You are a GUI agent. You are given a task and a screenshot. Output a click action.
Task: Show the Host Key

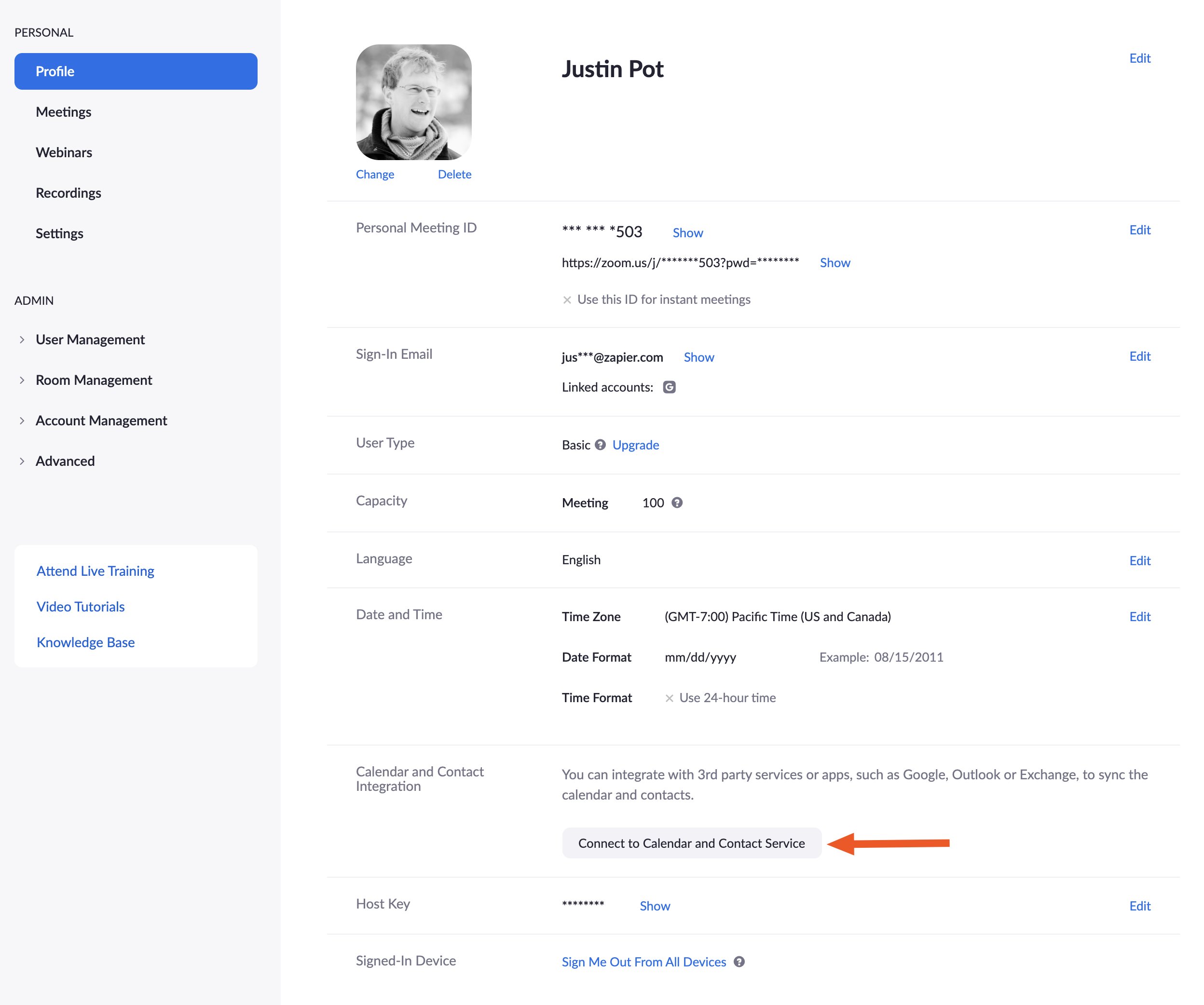pyautogui.click(x=655, y=906)
